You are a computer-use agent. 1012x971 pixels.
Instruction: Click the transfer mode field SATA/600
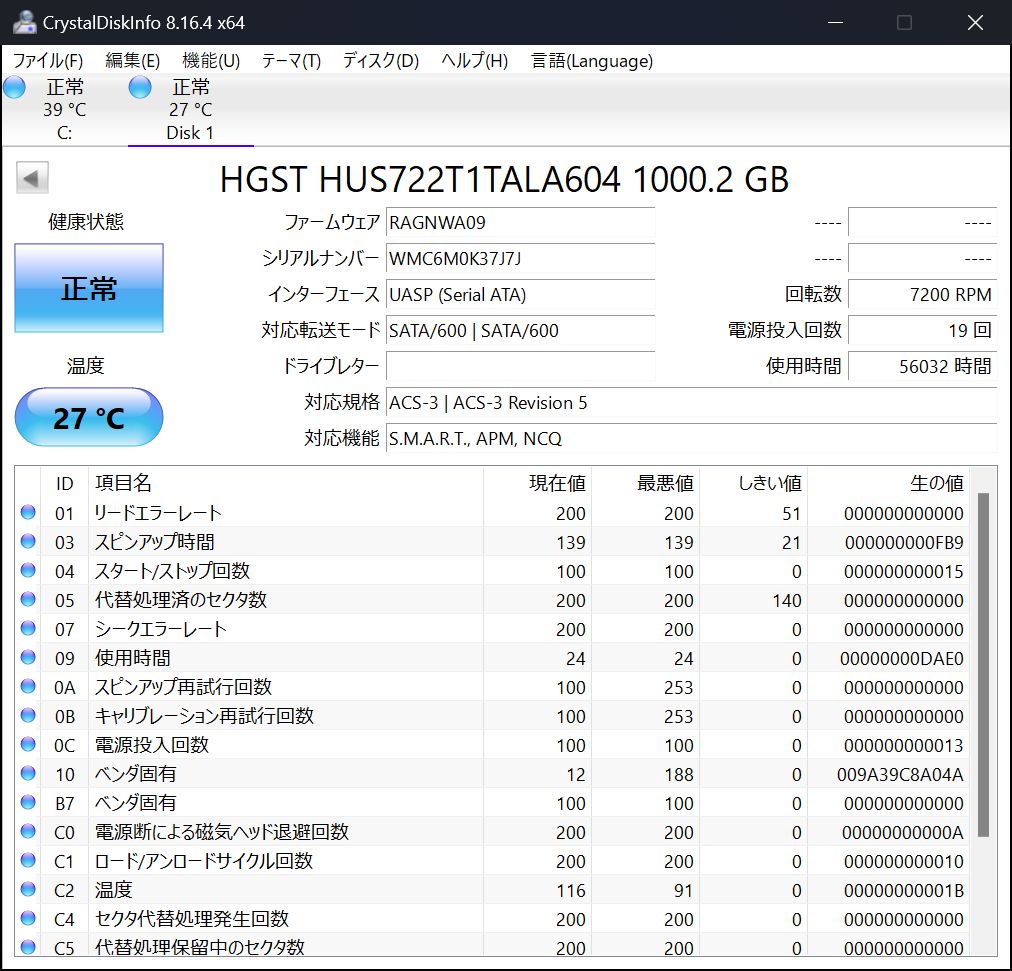pos(520,331)
